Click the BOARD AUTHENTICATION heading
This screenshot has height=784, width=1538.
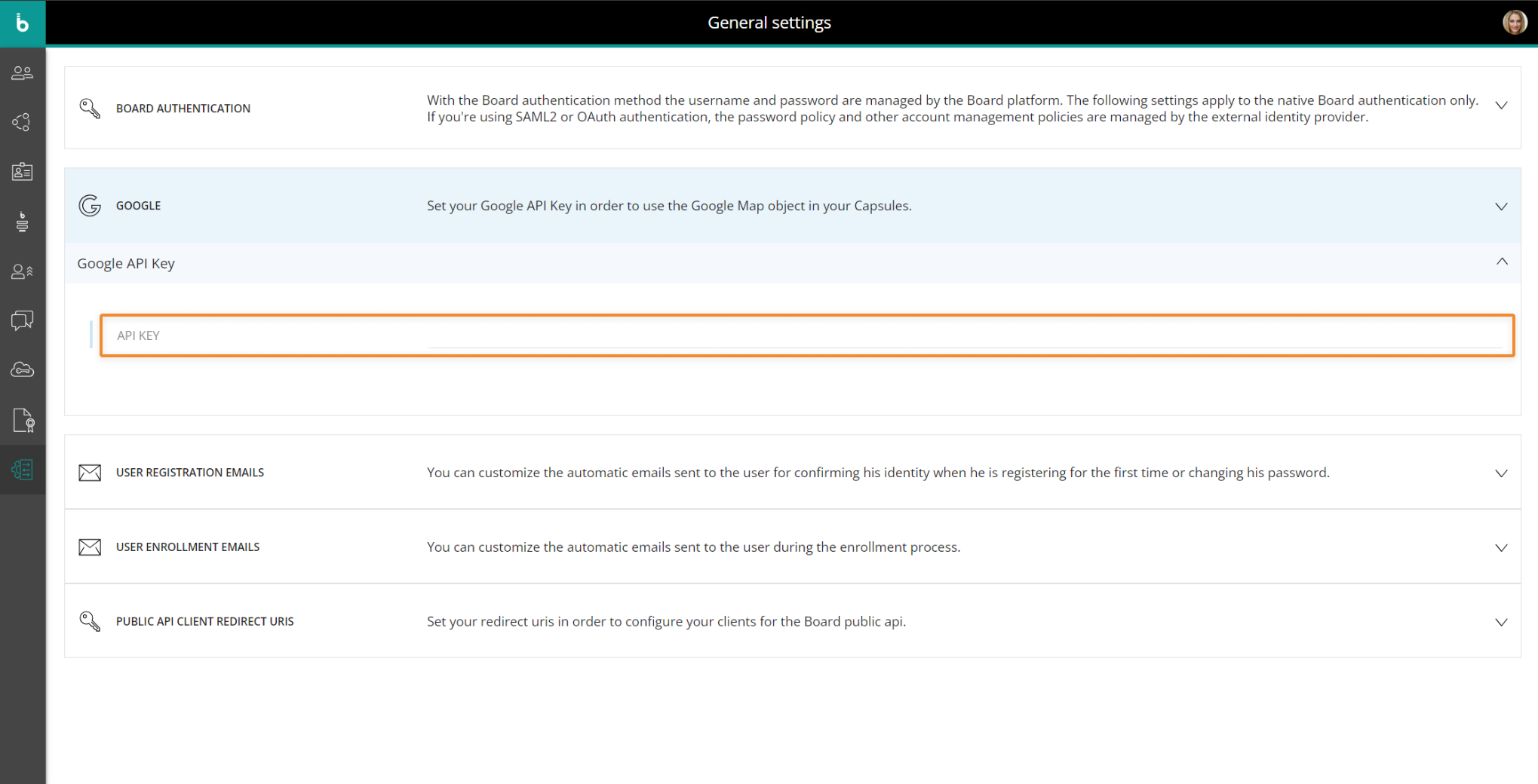tap(183, 109)
